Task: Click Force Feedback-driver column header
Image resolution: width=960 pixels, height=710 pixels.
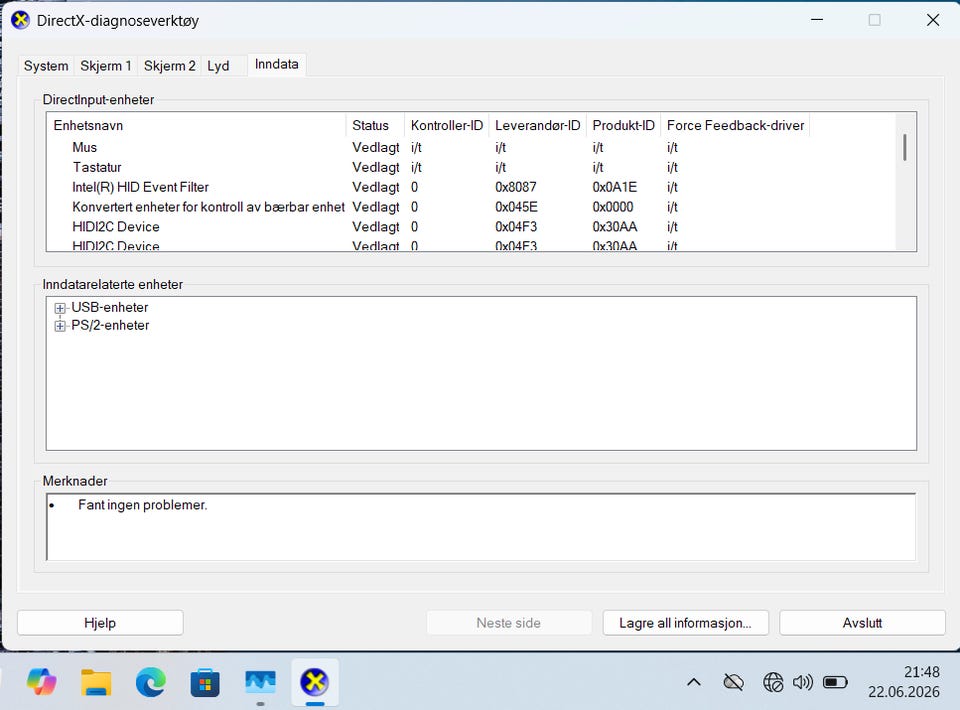Action: tap(735, 125)
